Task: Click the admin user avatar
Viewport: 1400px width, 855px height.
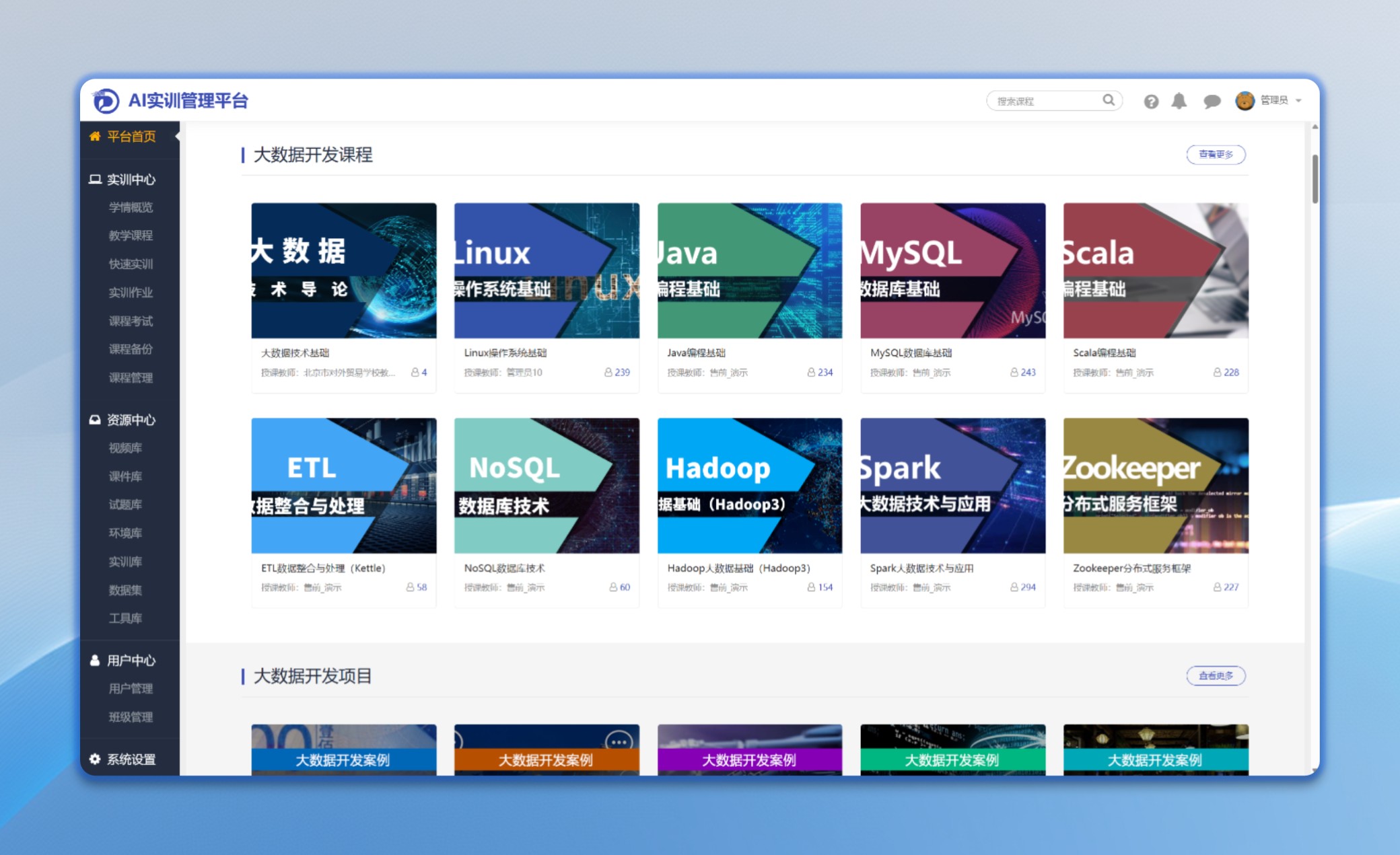Action: pos(1245,101)
